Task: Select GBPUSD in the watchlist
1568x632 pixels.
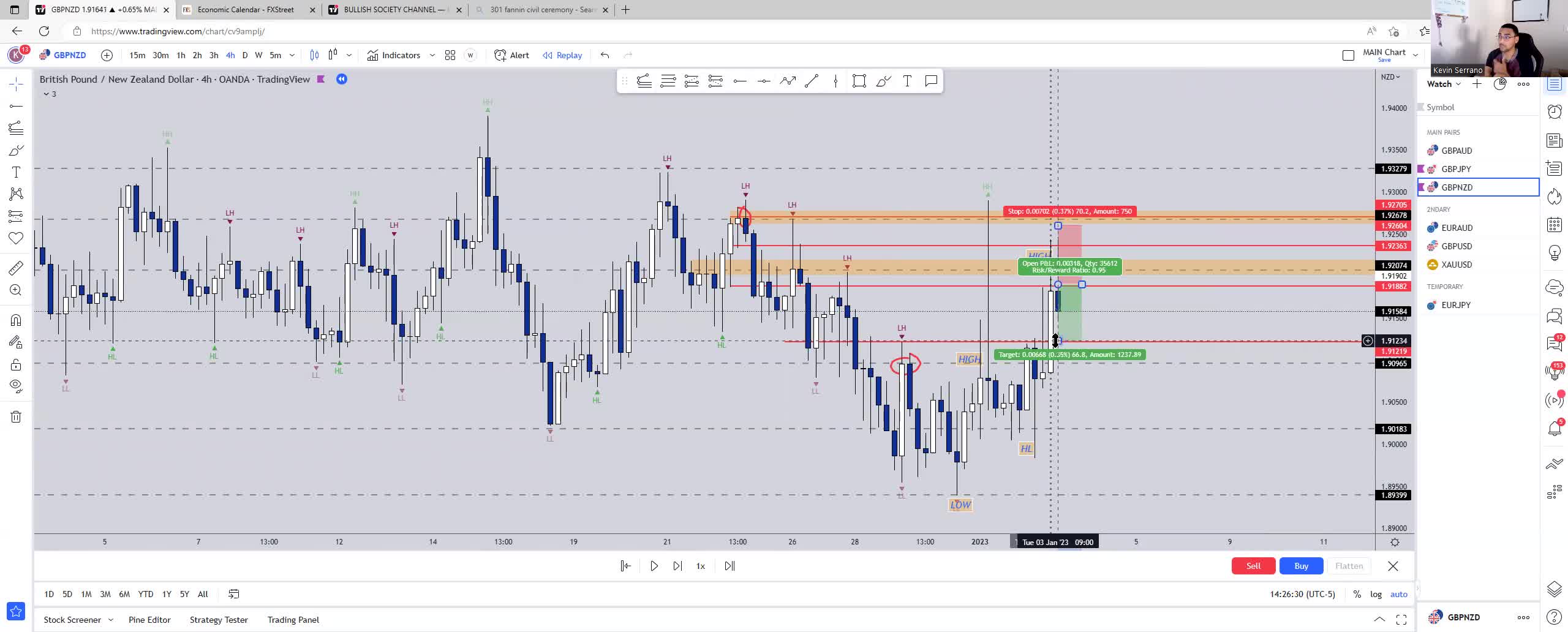Action: pos(1457,246)
